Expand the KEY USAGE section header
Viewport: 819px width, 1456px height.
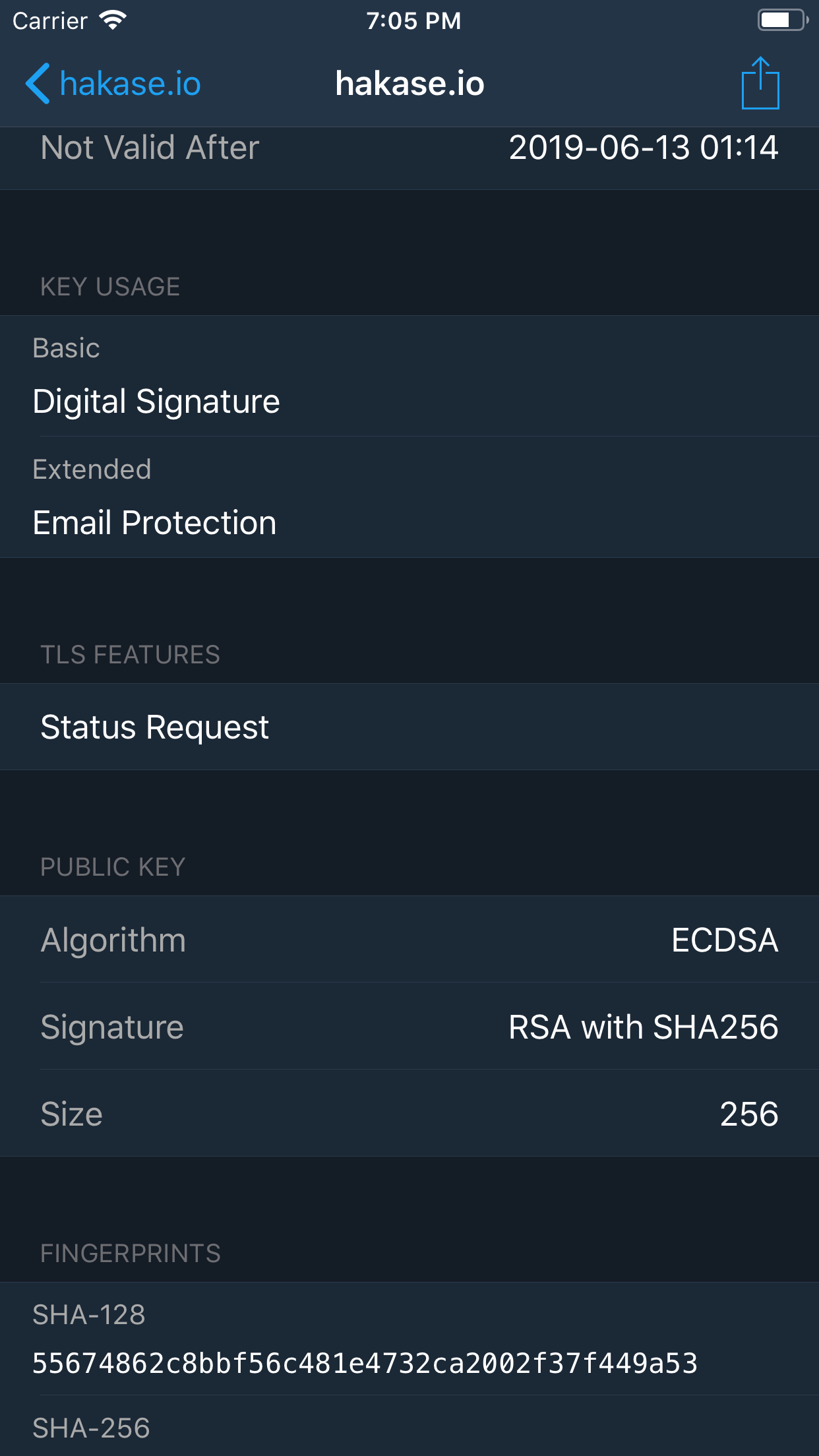pyautogui.click(x=110, y=286)
